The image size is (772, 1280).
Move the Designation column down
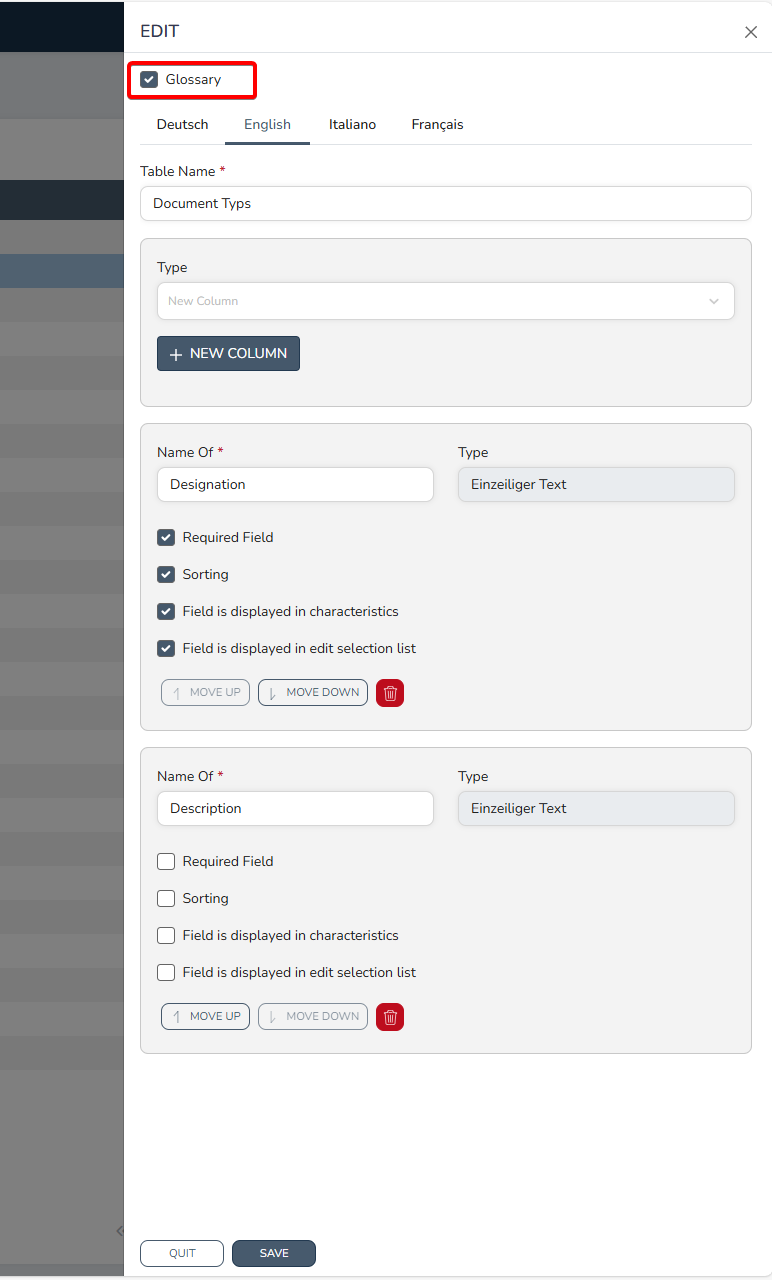313,693
